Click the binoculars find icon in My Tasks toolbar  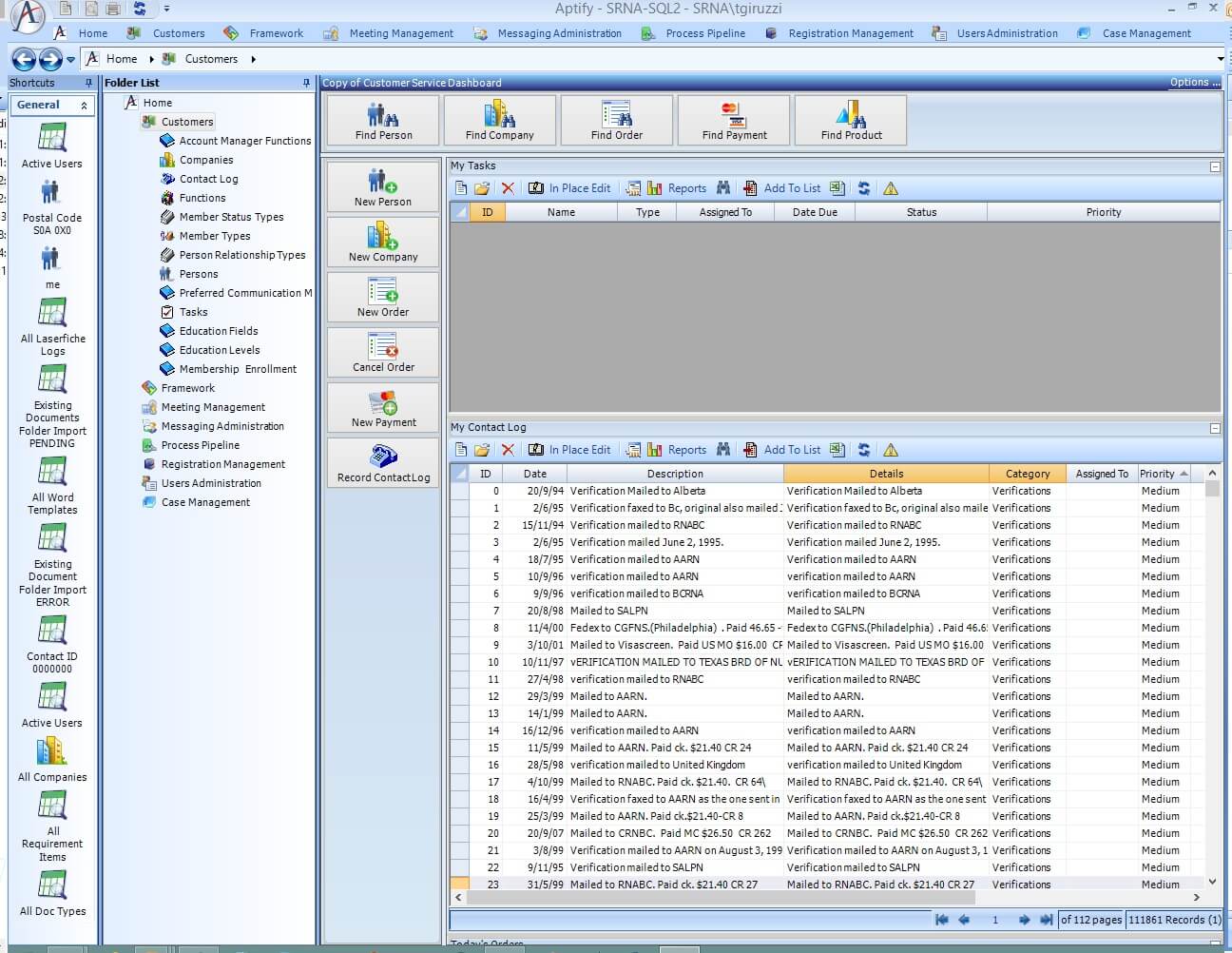click(723, 188)
